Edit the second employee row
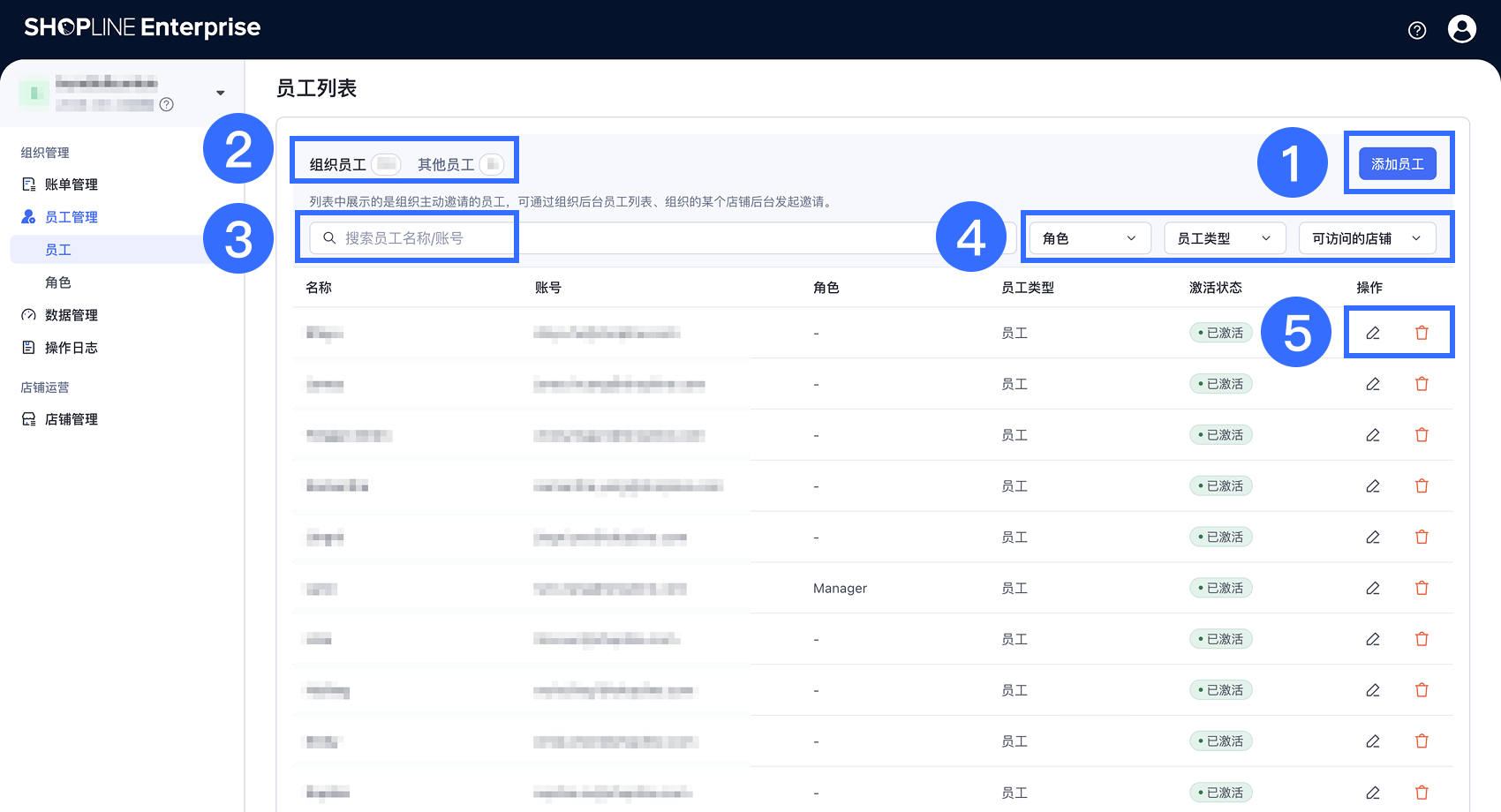 (1373, 384)
